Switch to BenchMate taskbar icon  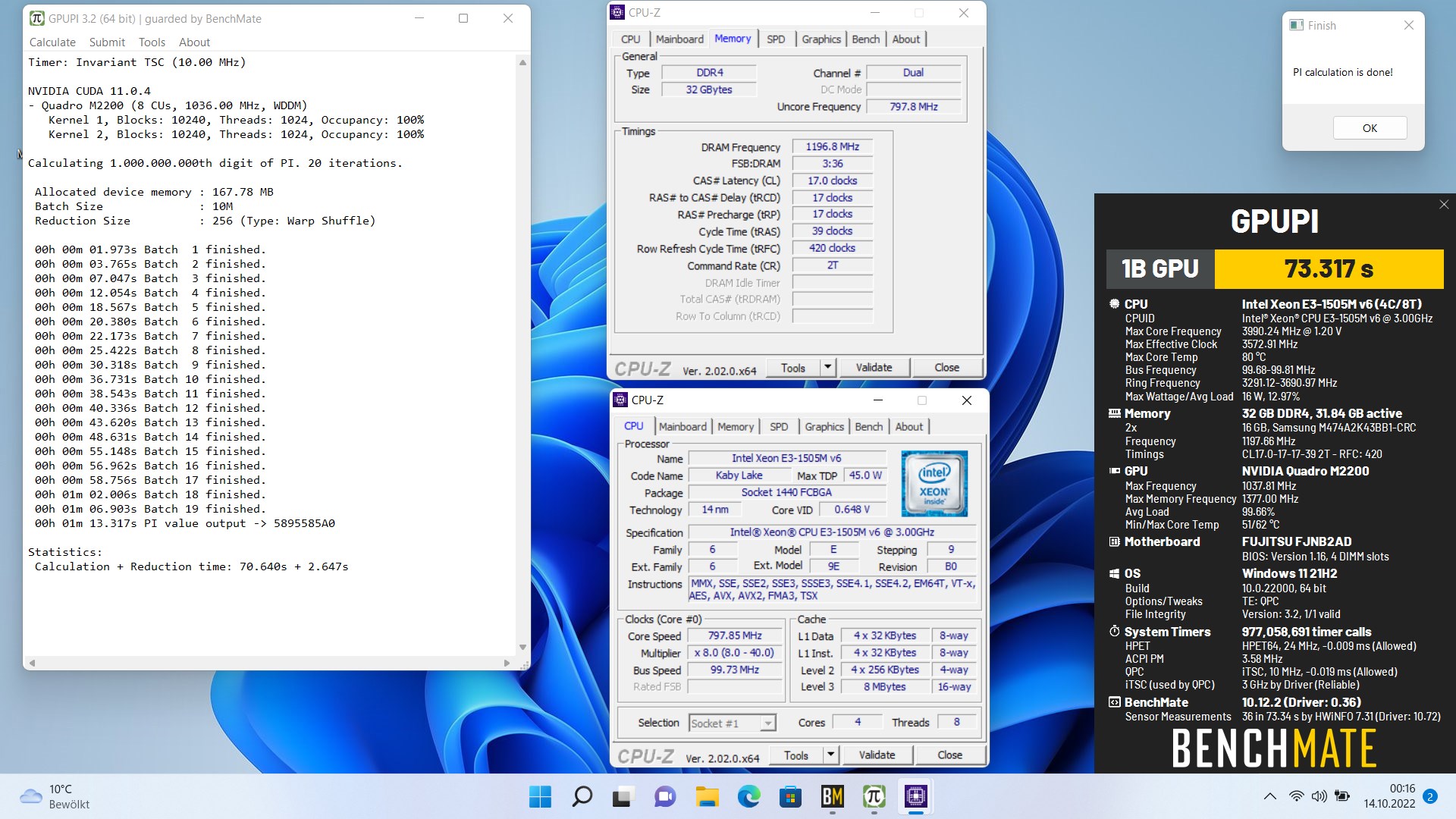coord(832,796)
